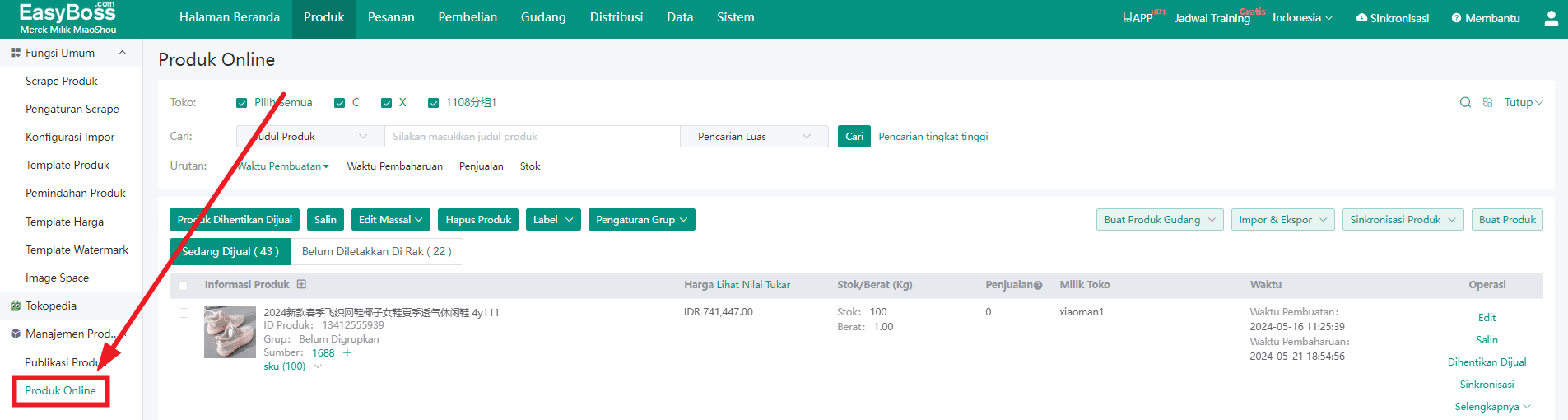Click the product shoe thumbnail image
Screen dimensions: 1568x420
point(230,332)
